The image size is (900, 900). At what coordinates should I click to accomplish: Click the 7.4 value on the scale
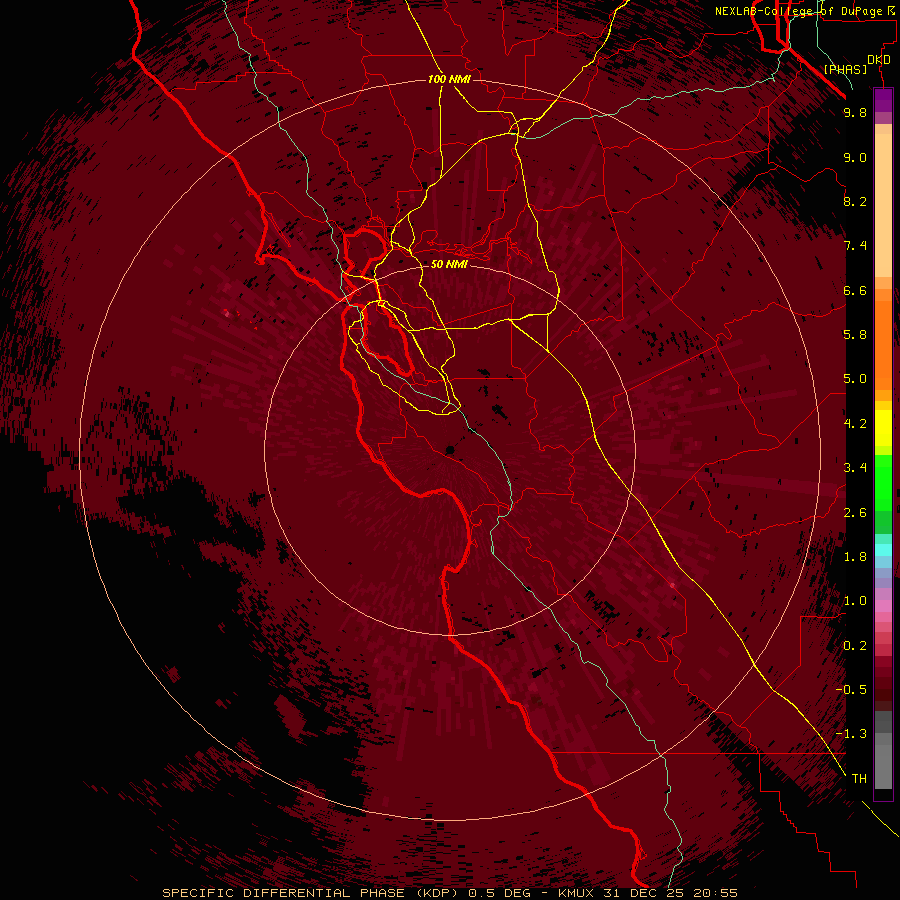point(855,246)
